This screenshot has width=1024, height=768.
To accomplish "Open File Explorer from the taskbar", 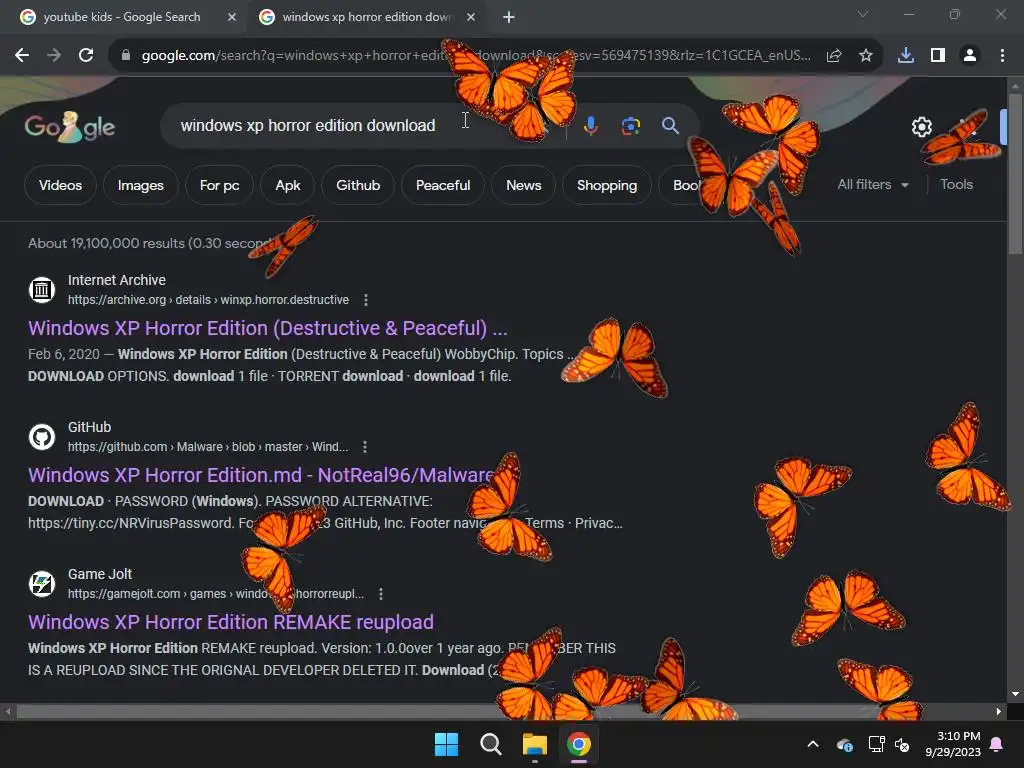I will [534, 744].
